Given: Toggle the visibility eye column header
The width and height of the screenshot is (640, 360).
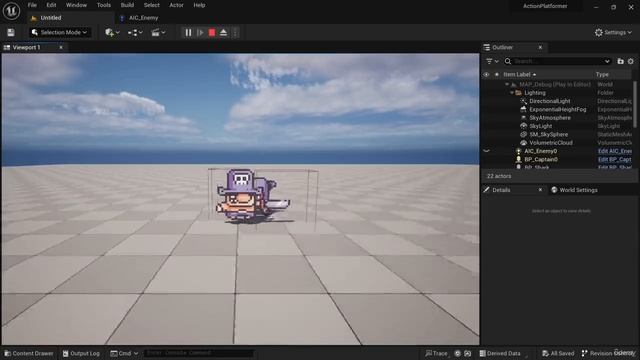Looking at the screenshot, I should [486, 75].
